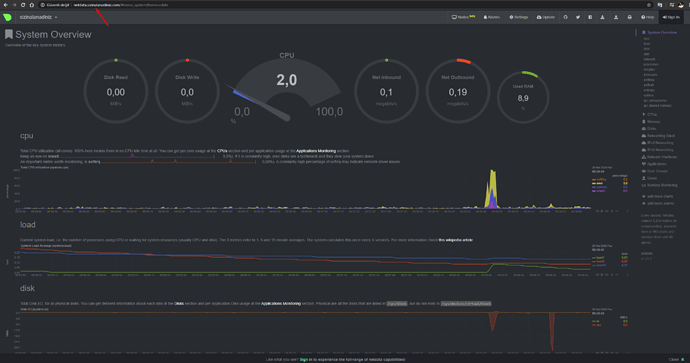
Task: Click the print dashboard icon
Action: tap(629, 17)
